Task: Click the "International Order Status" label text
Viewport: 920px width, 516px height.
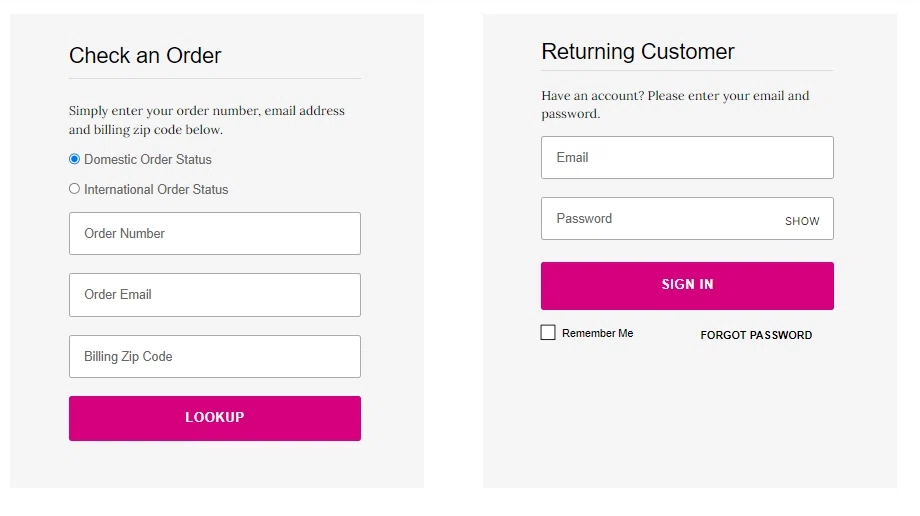Action: click(156, 189)
